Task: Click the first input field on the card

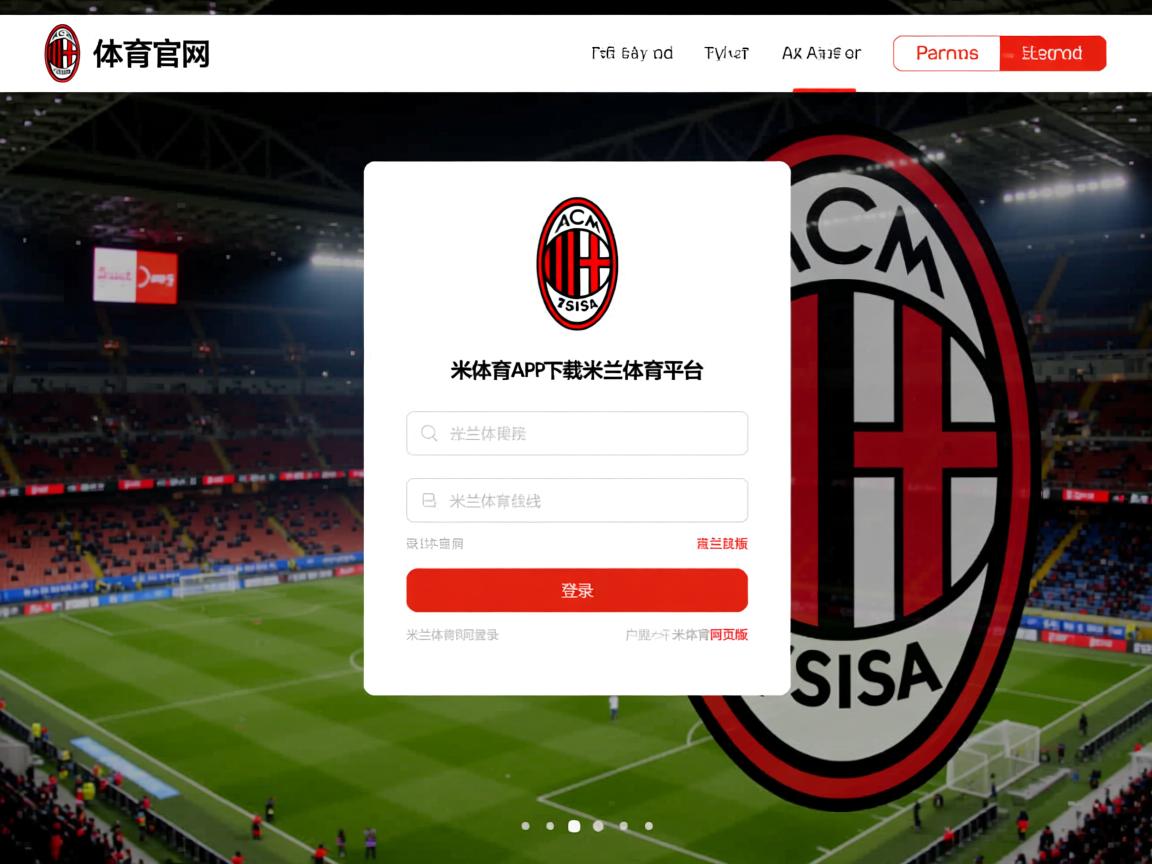Action: pyautogui.click(x=577, y=433)
